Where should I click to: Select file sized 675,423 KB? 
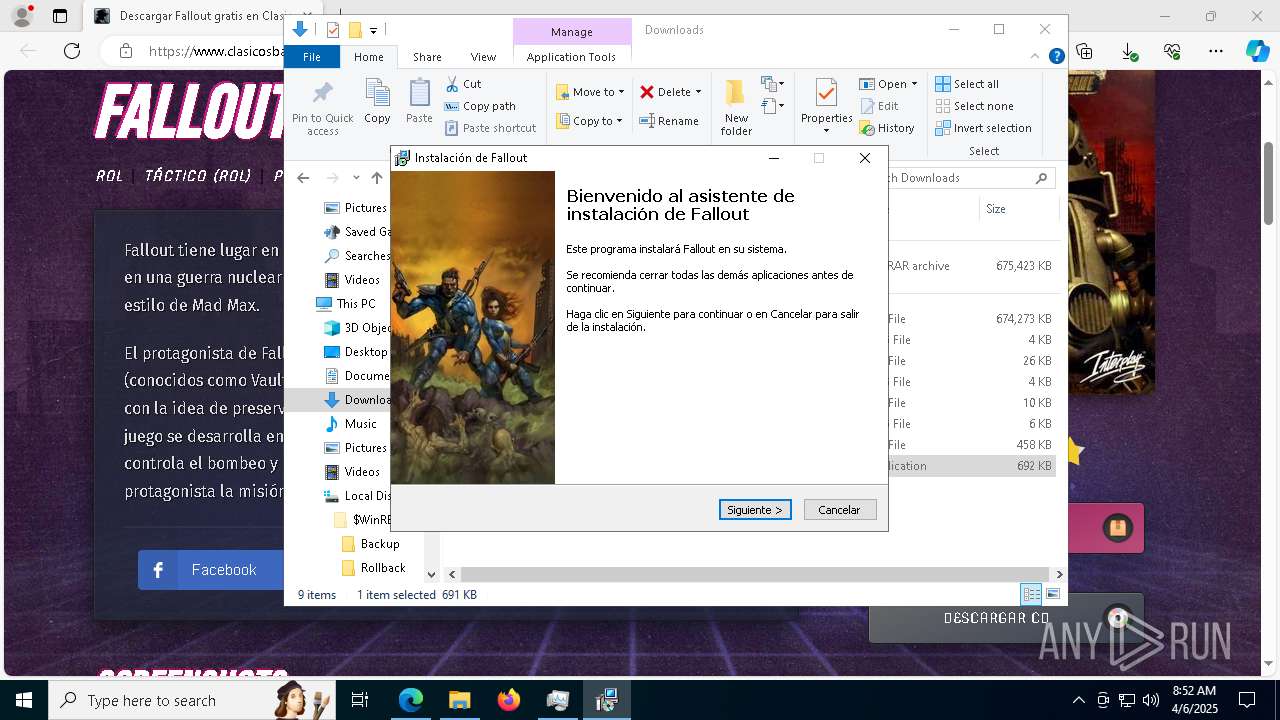coord(970,266)
